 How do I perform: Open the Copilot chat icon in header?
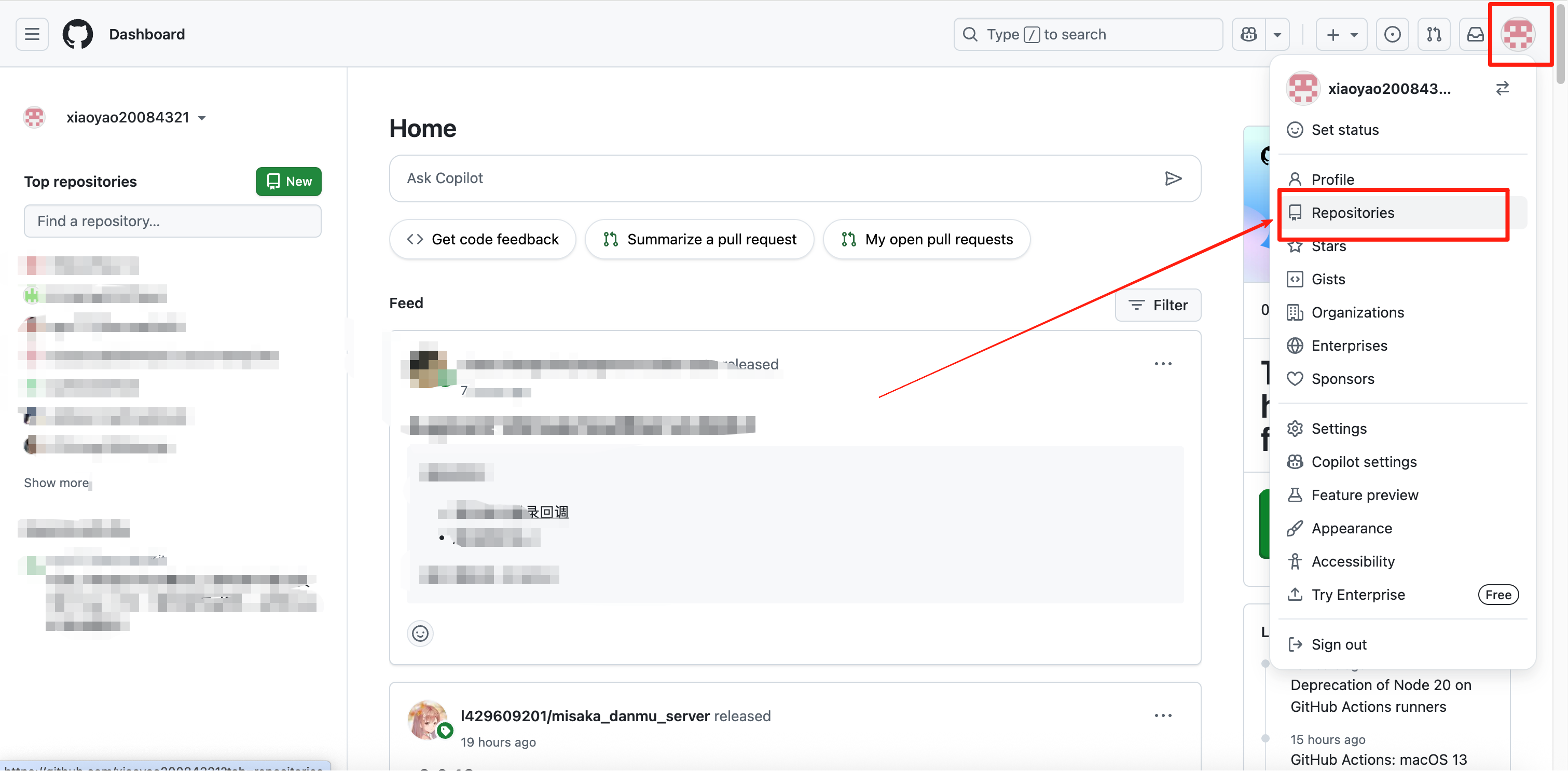click(1248, 34)
